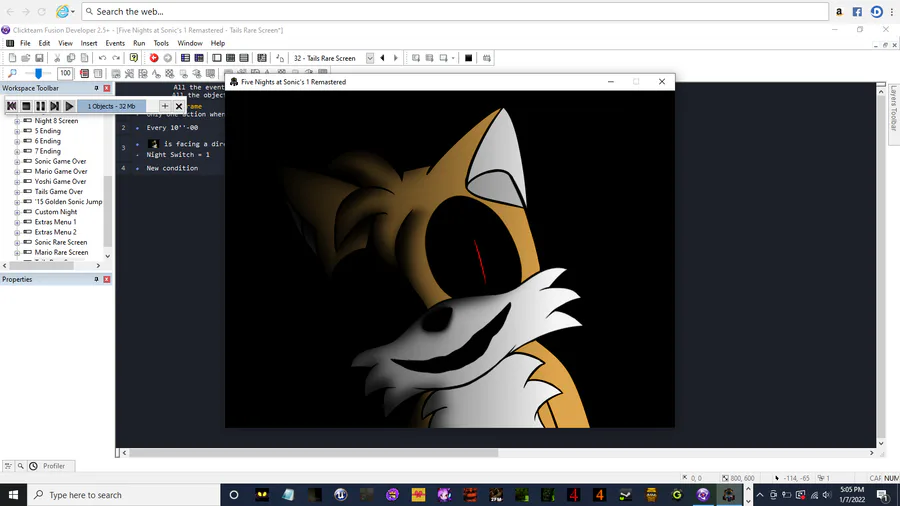This screenshot has height=506, width=900.
Task: Click the New condition line
Action: (172, 168)
